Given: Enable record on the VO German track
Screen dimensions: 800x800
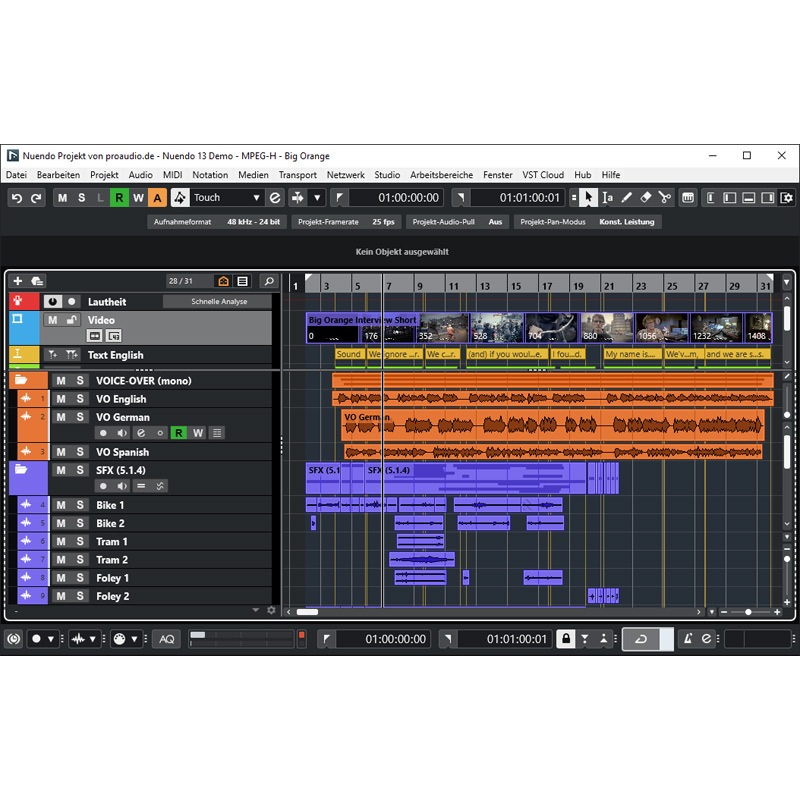Looking at the screenshot, I should coord(103,433).
